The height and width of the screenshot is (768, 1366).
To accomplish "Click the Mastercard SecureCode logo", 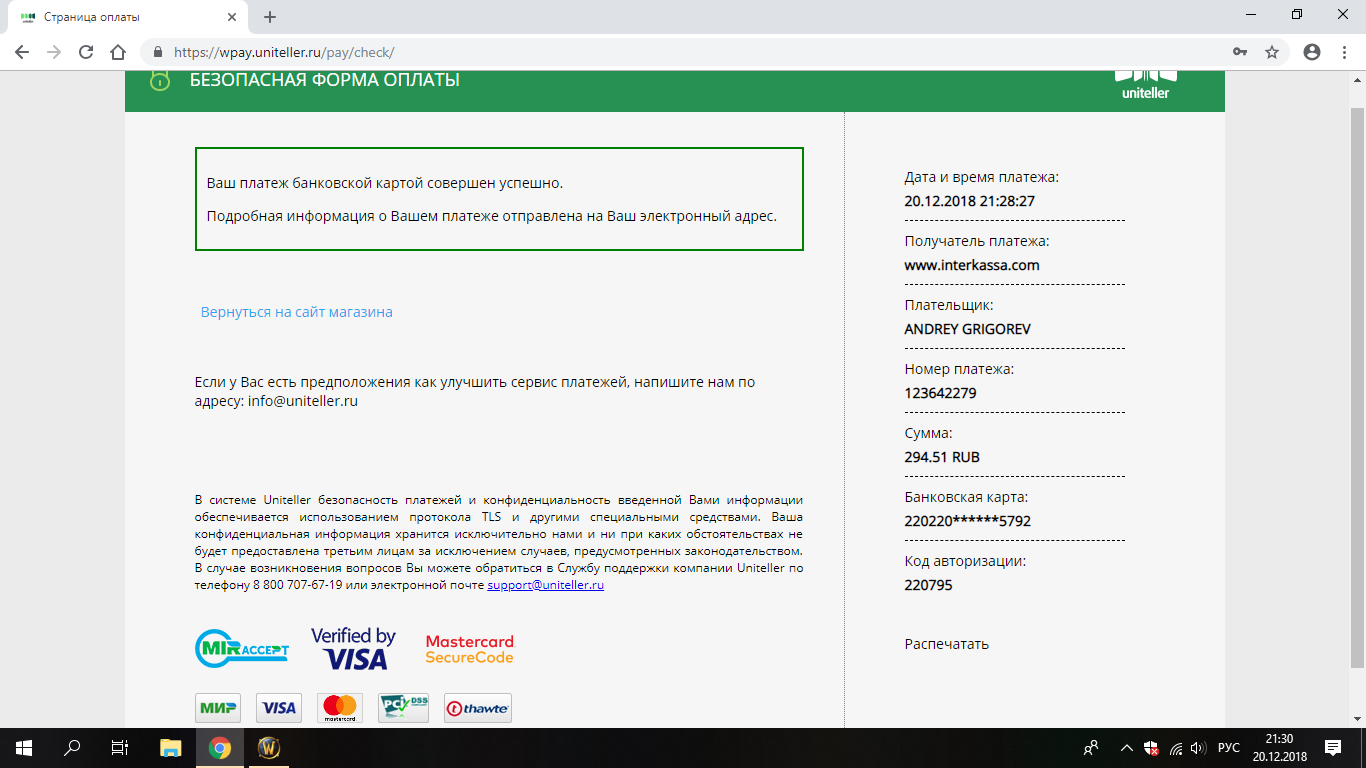I will 469,649.
